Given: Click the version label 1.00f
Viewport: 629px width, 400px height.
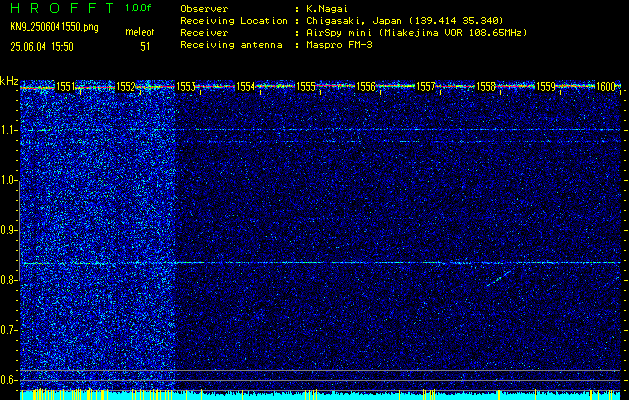Looking at the screenshot, I should [138, 8].
